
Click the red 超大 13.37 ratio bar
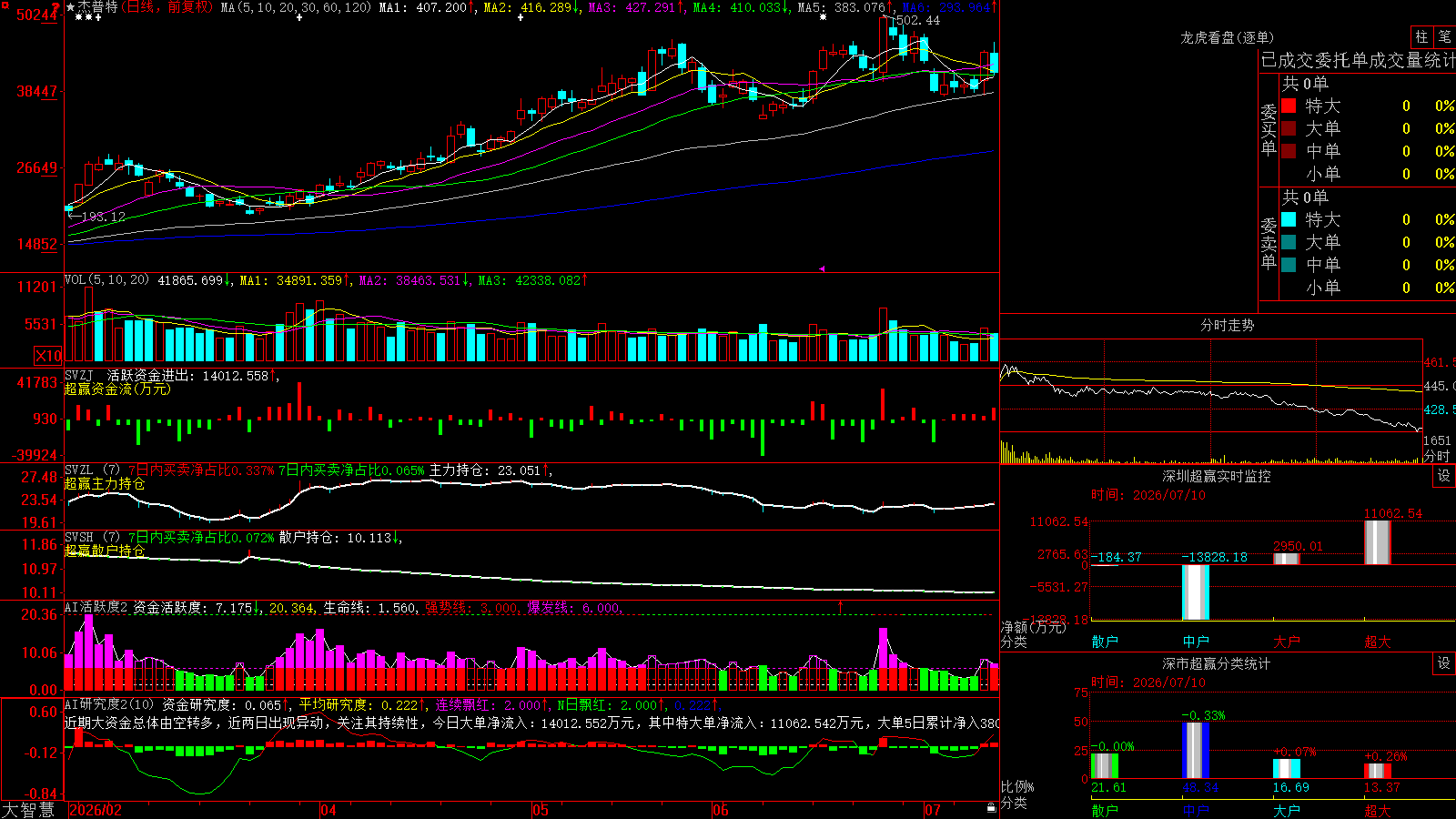coord(1378,771)
